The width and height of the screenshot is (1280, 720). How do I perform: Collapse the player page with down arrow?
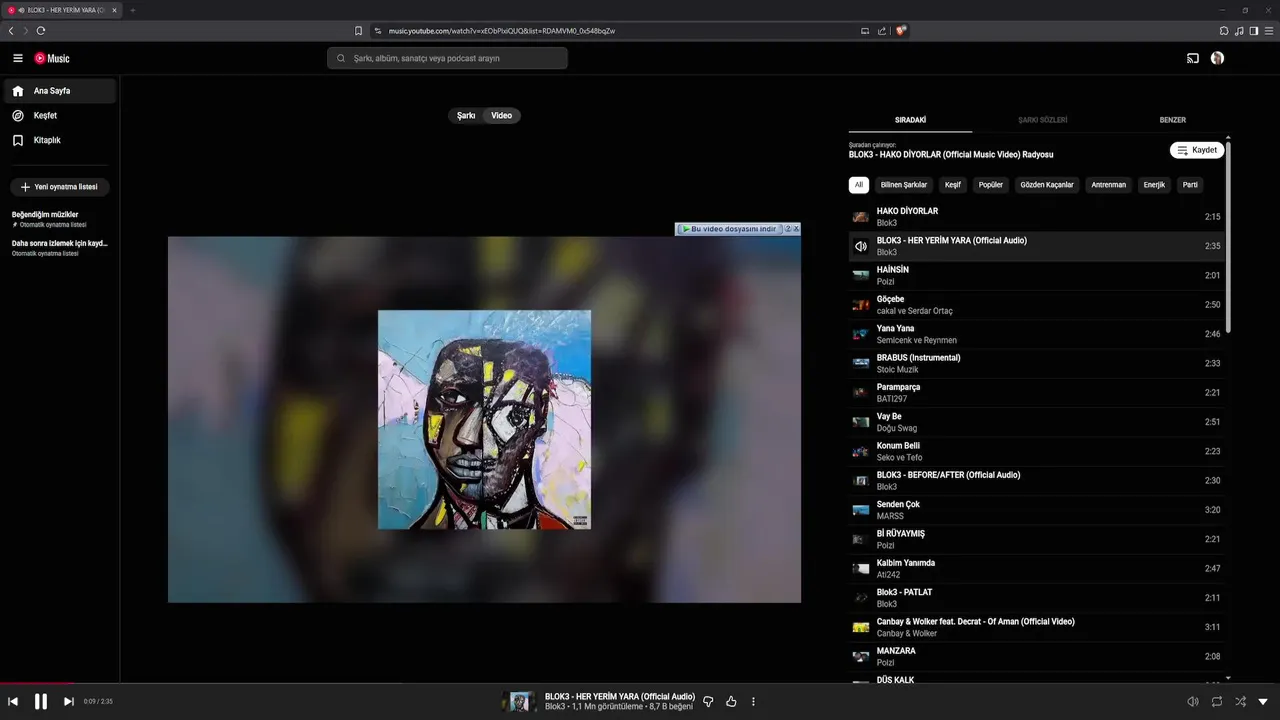pyautogui.click(x=1263, y=702)
